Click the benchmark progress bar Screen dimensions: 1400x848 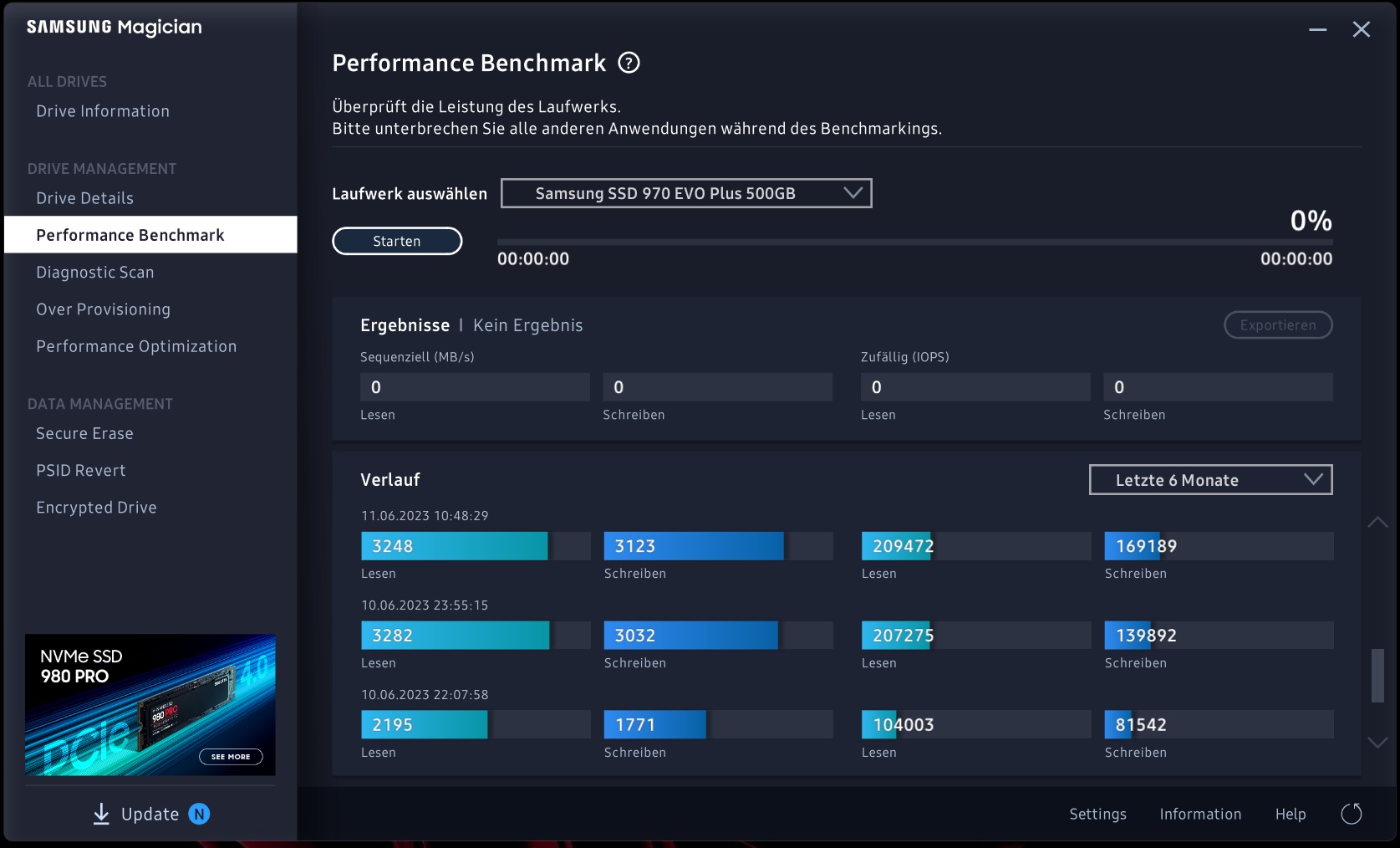tap(914, 242)
